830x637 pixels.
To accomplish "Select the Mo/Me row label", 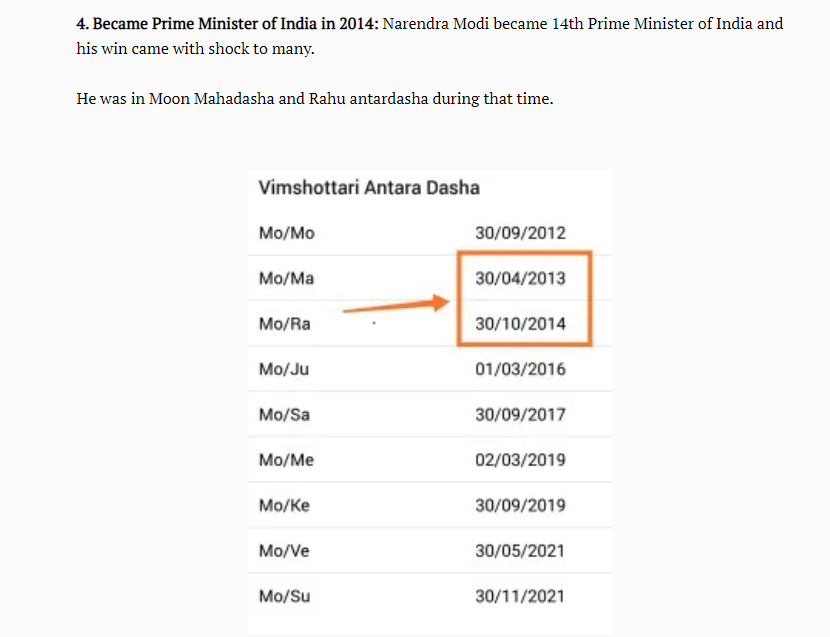I will pos(286,460).
